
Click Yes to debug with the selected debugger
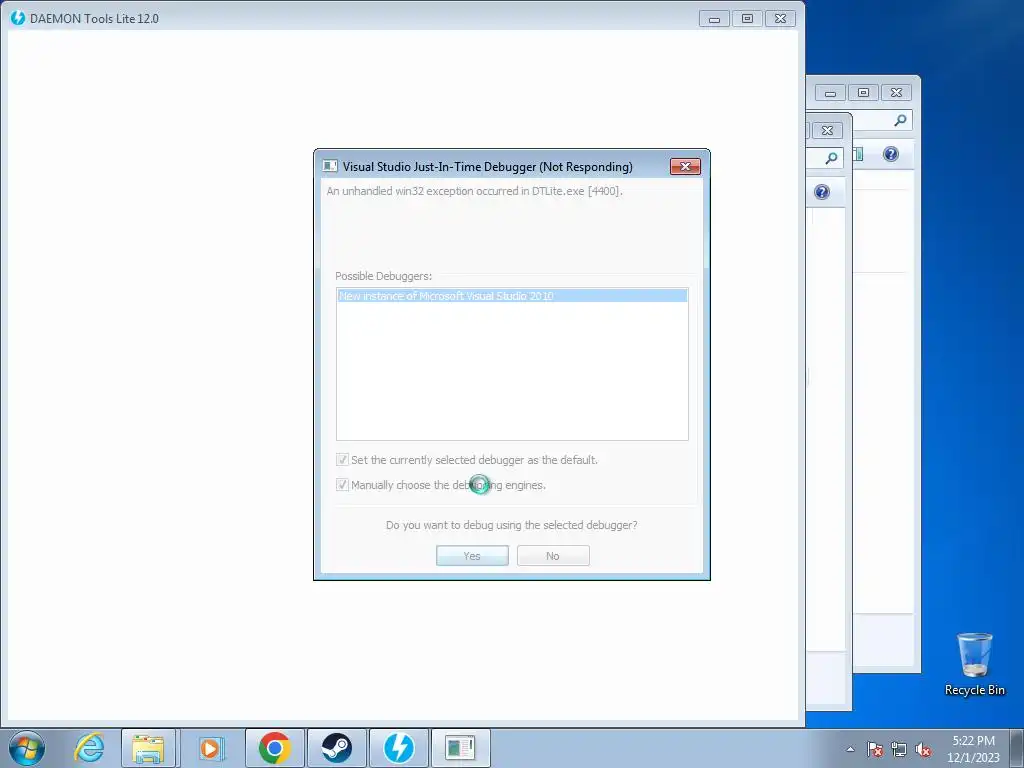[x=472, y=556]
